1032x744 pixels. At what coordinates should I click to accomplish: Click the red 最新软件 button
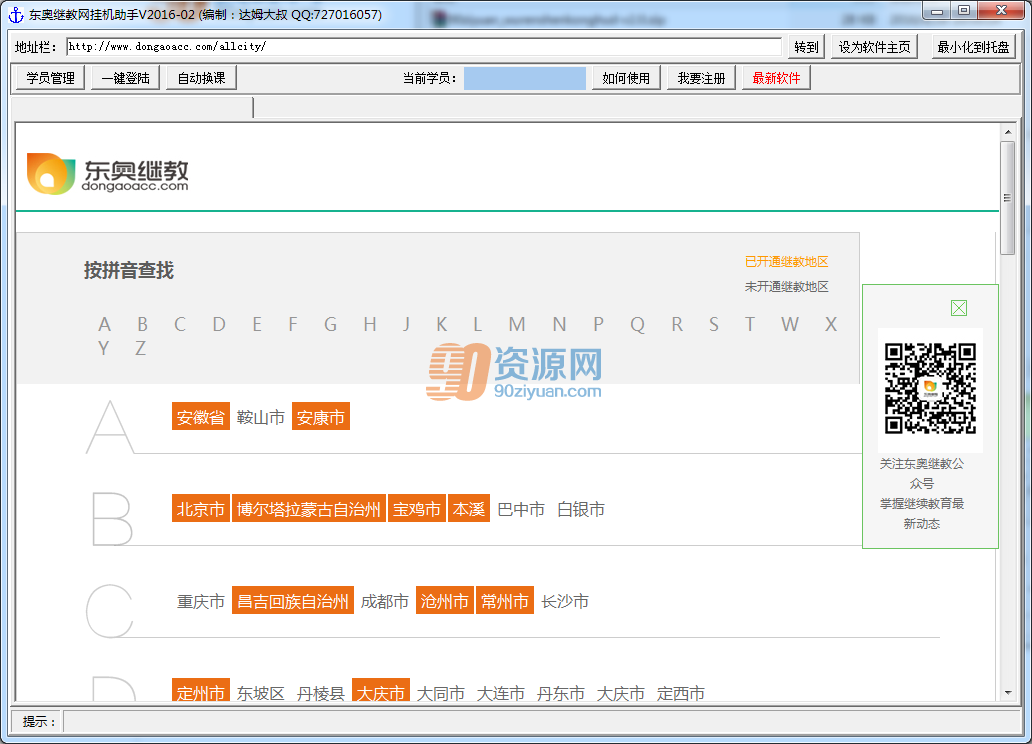[x=776, y=78]
